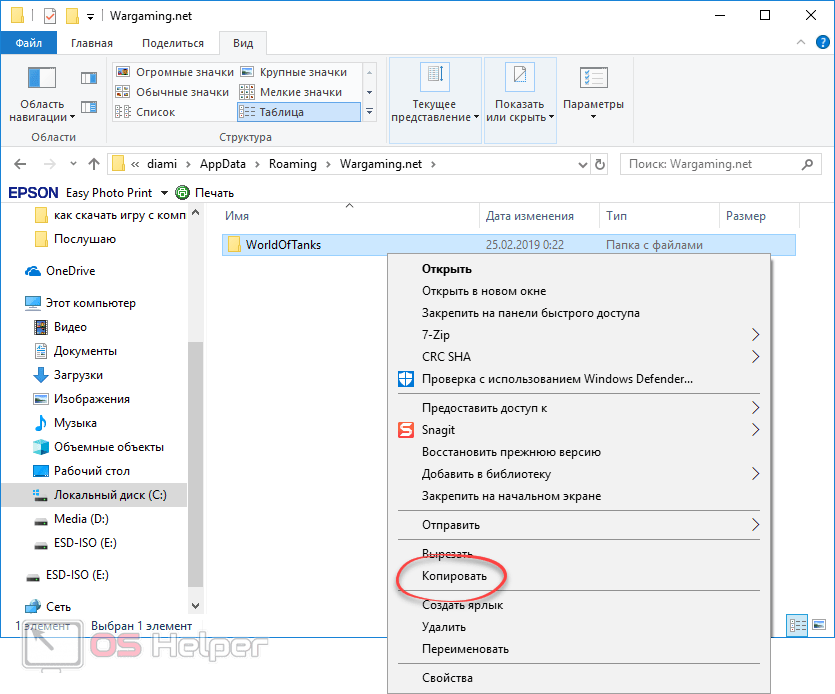835x694 pixels.
Task: Click the navigation pane vertical scrollbar
Action: 195,450
